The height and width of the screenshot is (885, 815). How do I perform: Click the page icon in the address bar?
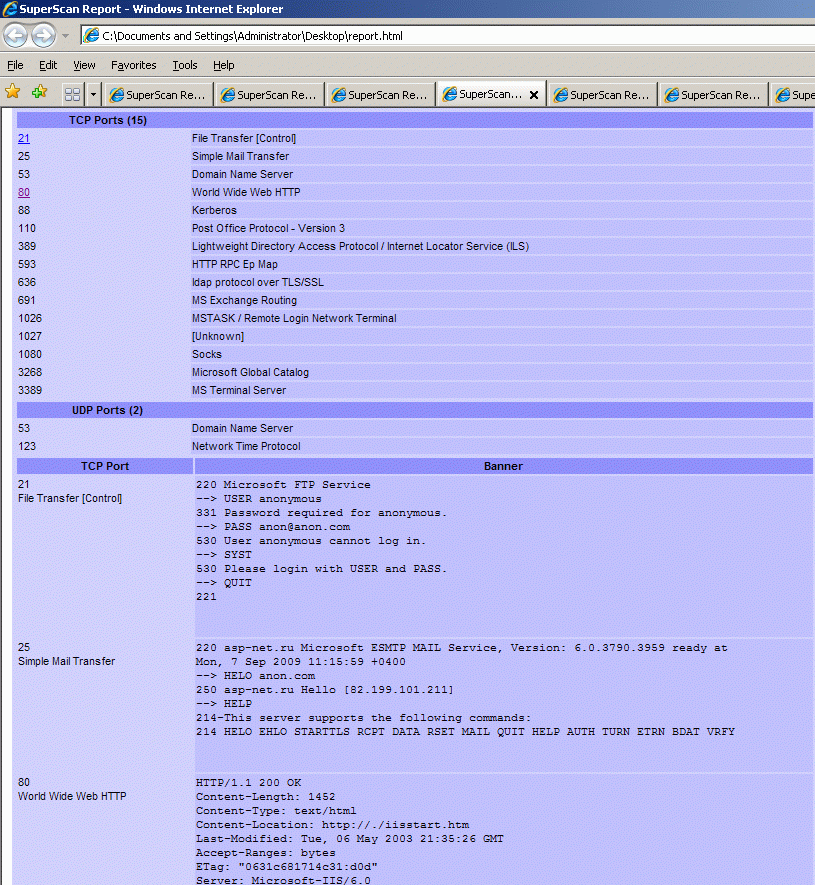(91, 36)
